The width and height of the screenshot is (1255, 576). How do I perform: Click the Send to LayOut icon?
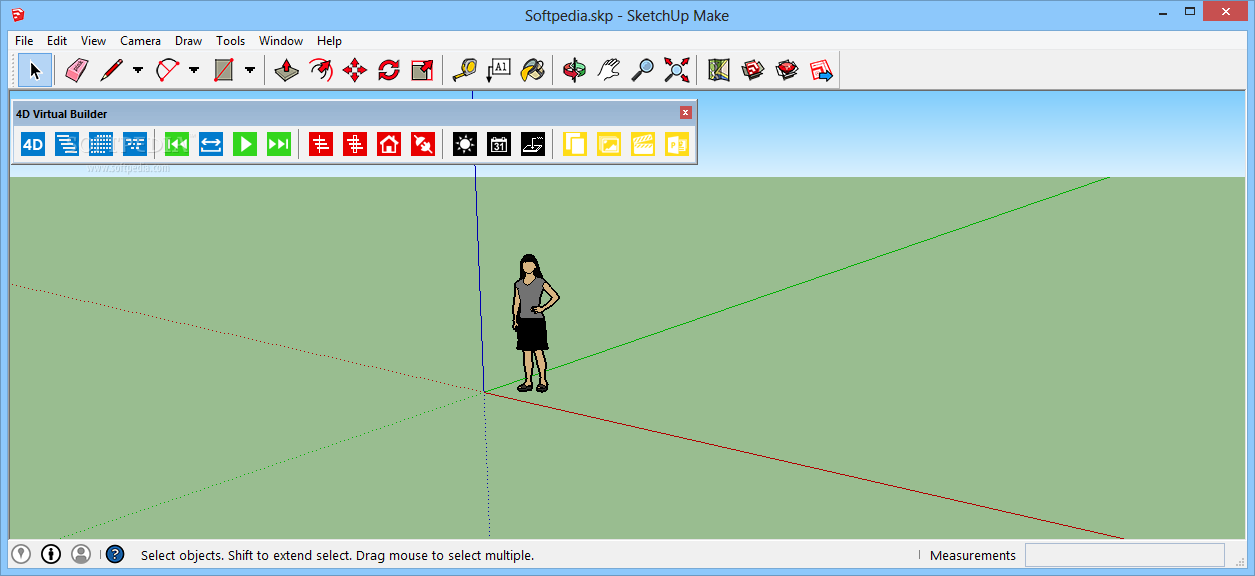pyautogui.click(x=821, y=70)
